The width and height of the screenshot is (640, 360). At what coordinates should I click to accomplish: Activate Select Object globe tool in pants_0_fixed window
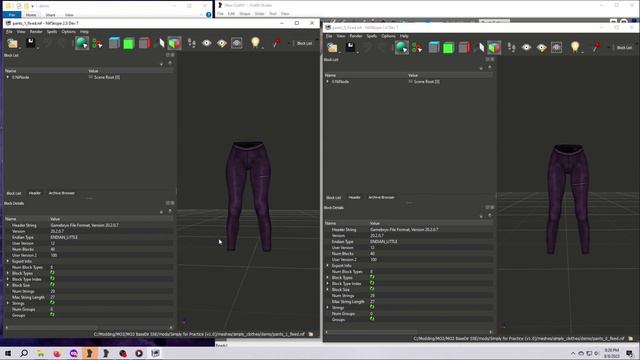pyautogui.click(x=402, y=47)
